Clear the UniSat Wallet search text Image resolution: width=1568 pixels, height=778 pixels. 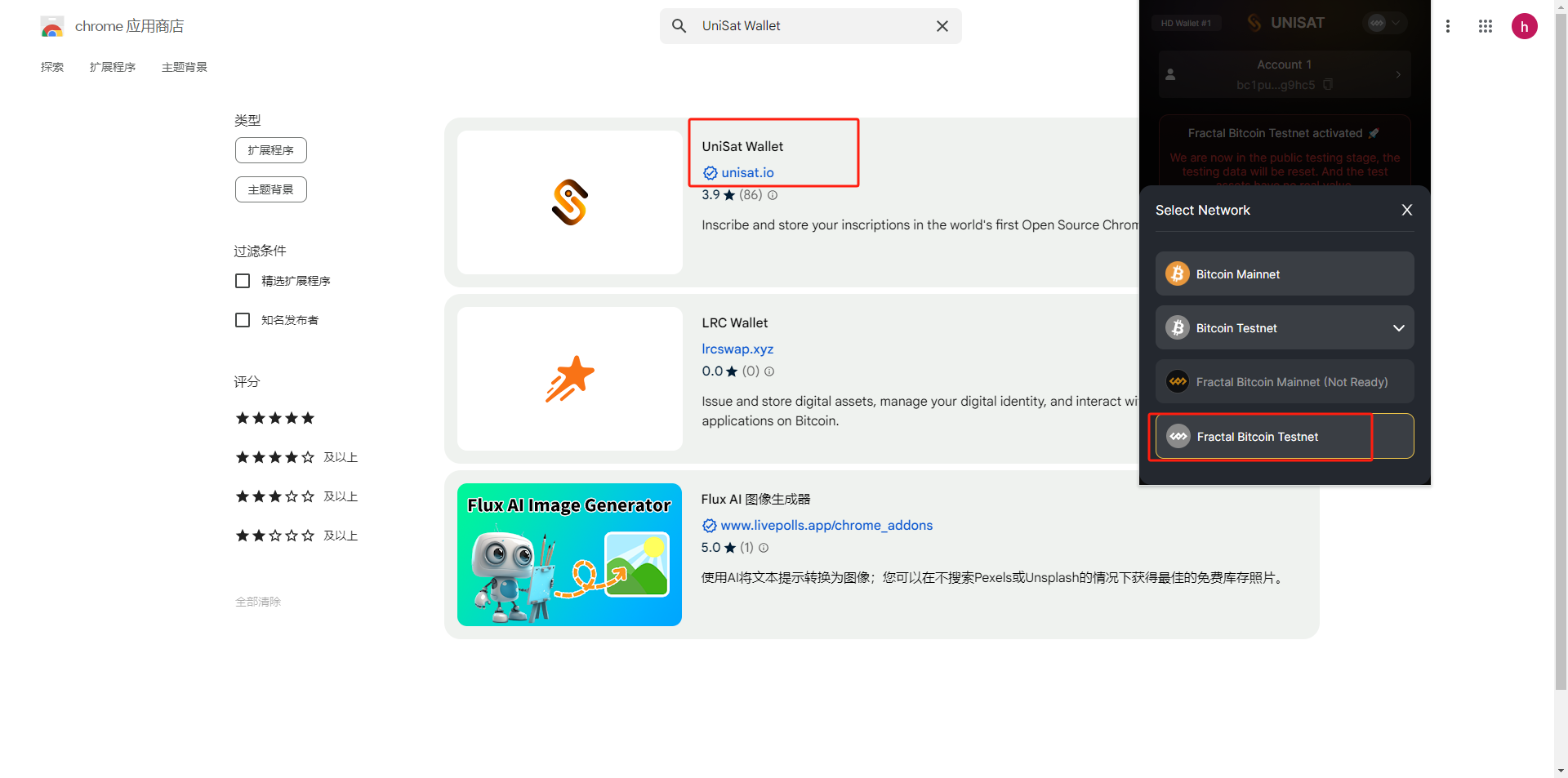click(x=942, y=26)
